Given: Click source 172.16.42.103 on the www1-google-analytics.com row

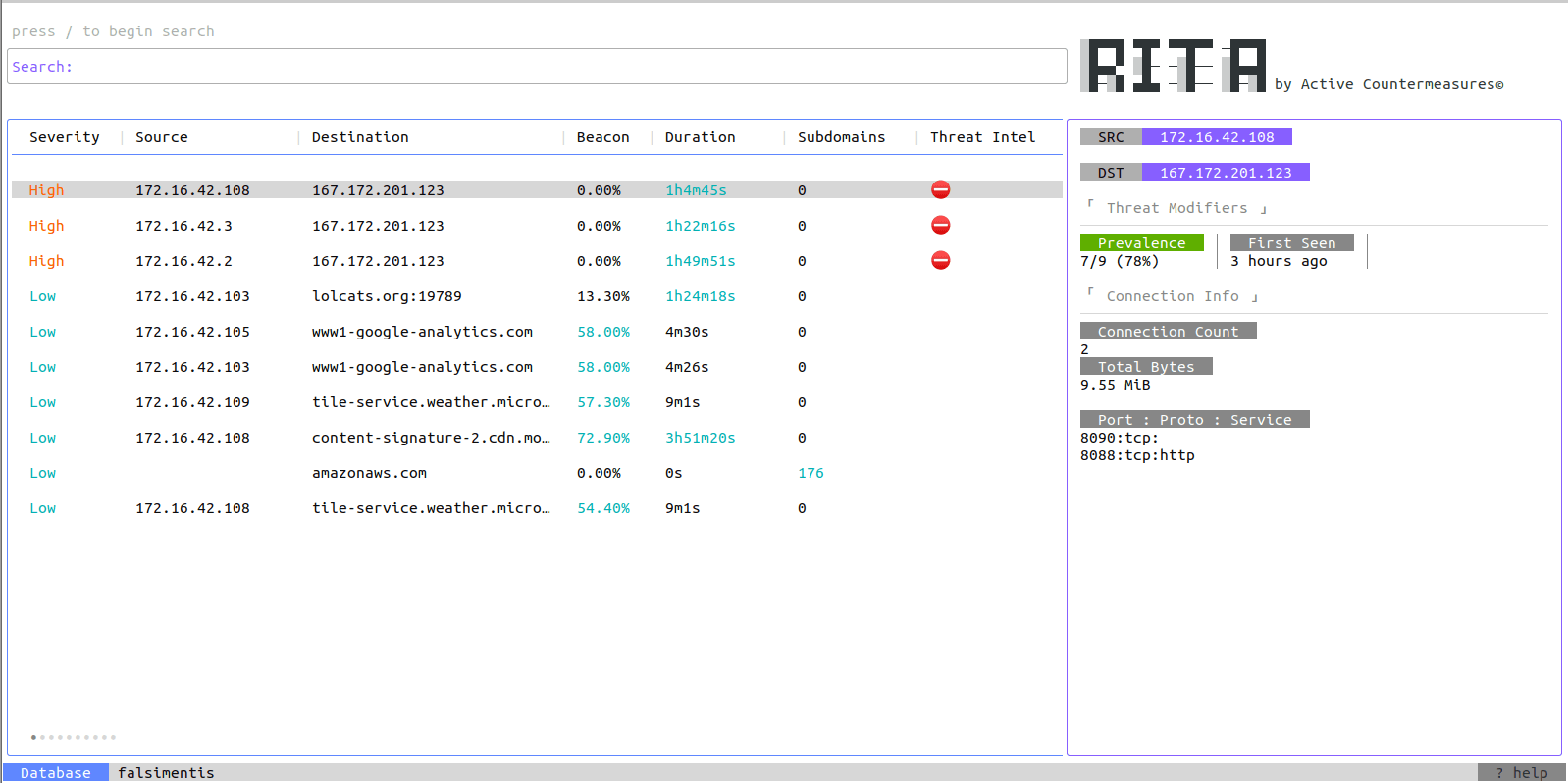Looking at the screenshot, I should [192, 367].
